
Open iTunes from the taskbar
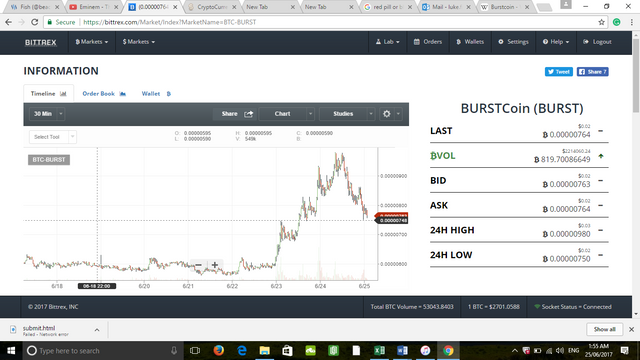click(x=425, y=351)
